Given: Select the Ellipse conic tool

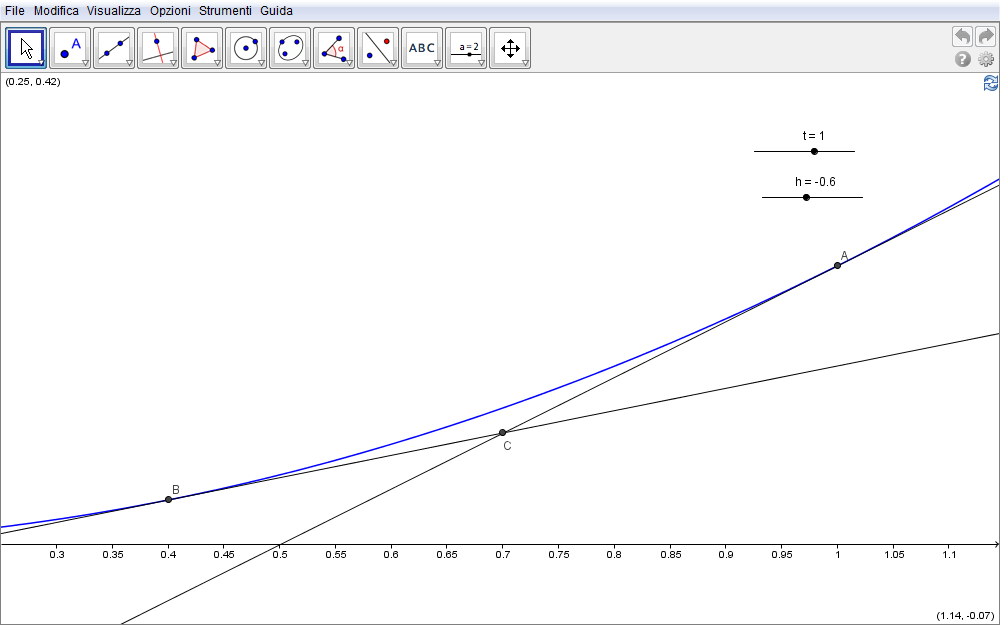Looking at the screenshot, I should 290,47.
